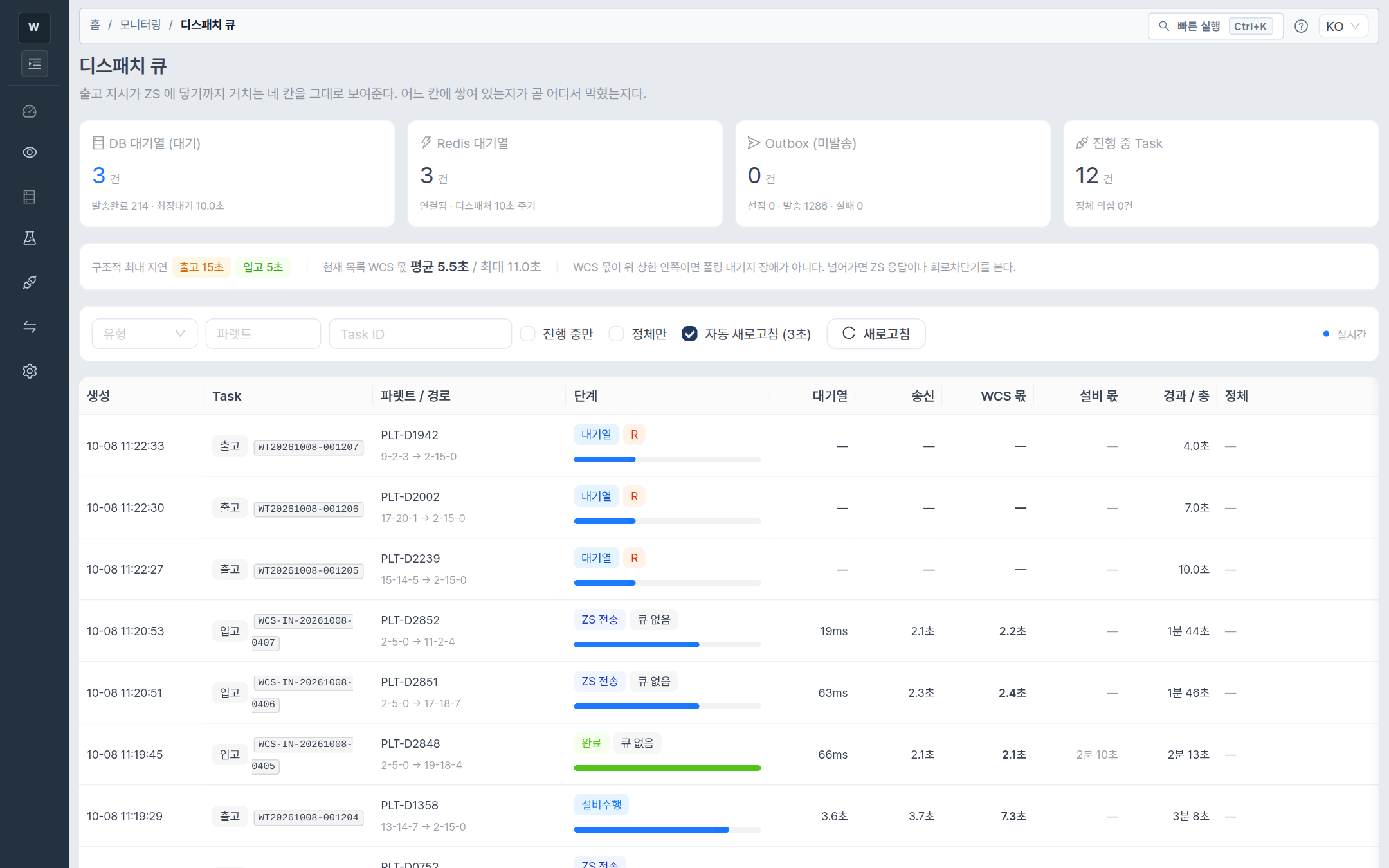This screenshot has width=1389, height=868.
Task: Click 완료 stage tag of PLT-D2848
Action: click(x=591, y=743)
